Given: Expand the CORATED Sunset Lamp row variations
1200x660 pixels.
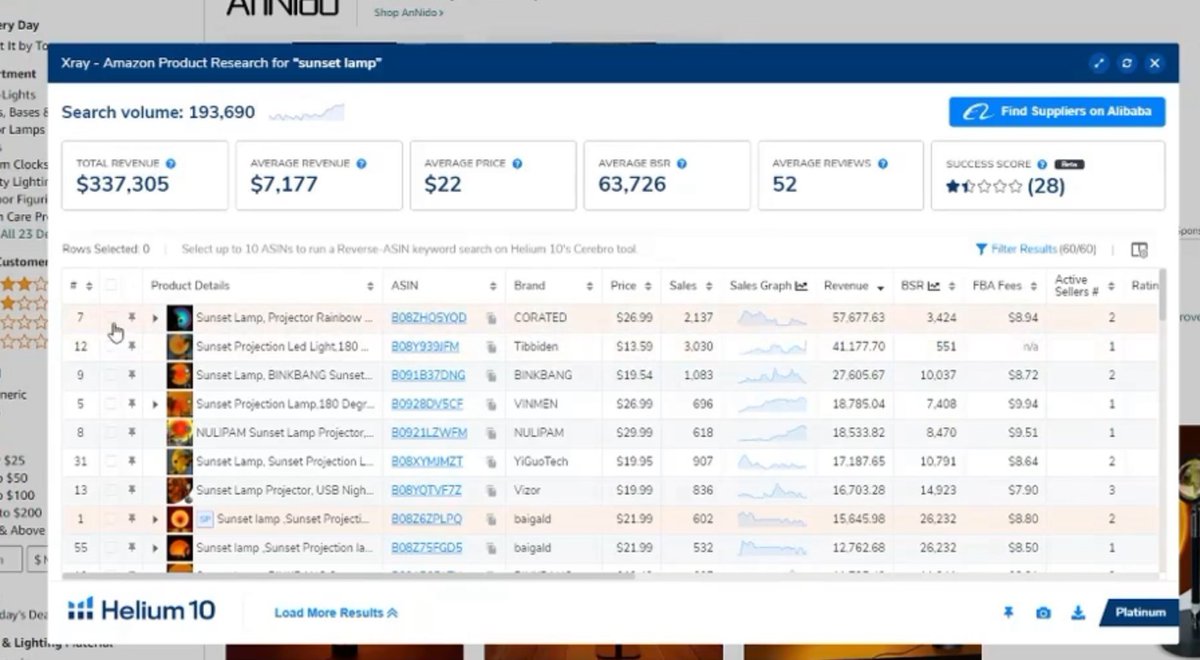Looking at the screenshot, I should 155,318.
